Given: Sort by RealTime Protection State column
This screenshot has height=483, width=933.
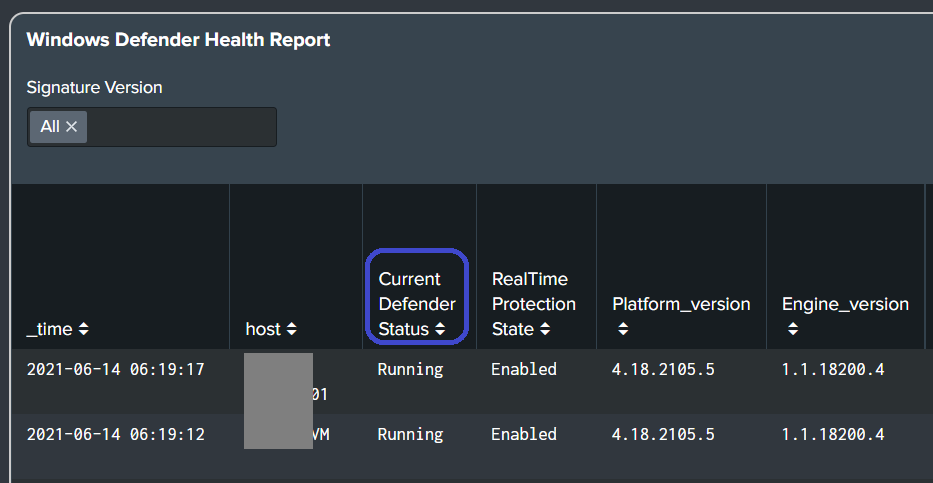Looking at the screenshot, I should (x=545, y=329).
